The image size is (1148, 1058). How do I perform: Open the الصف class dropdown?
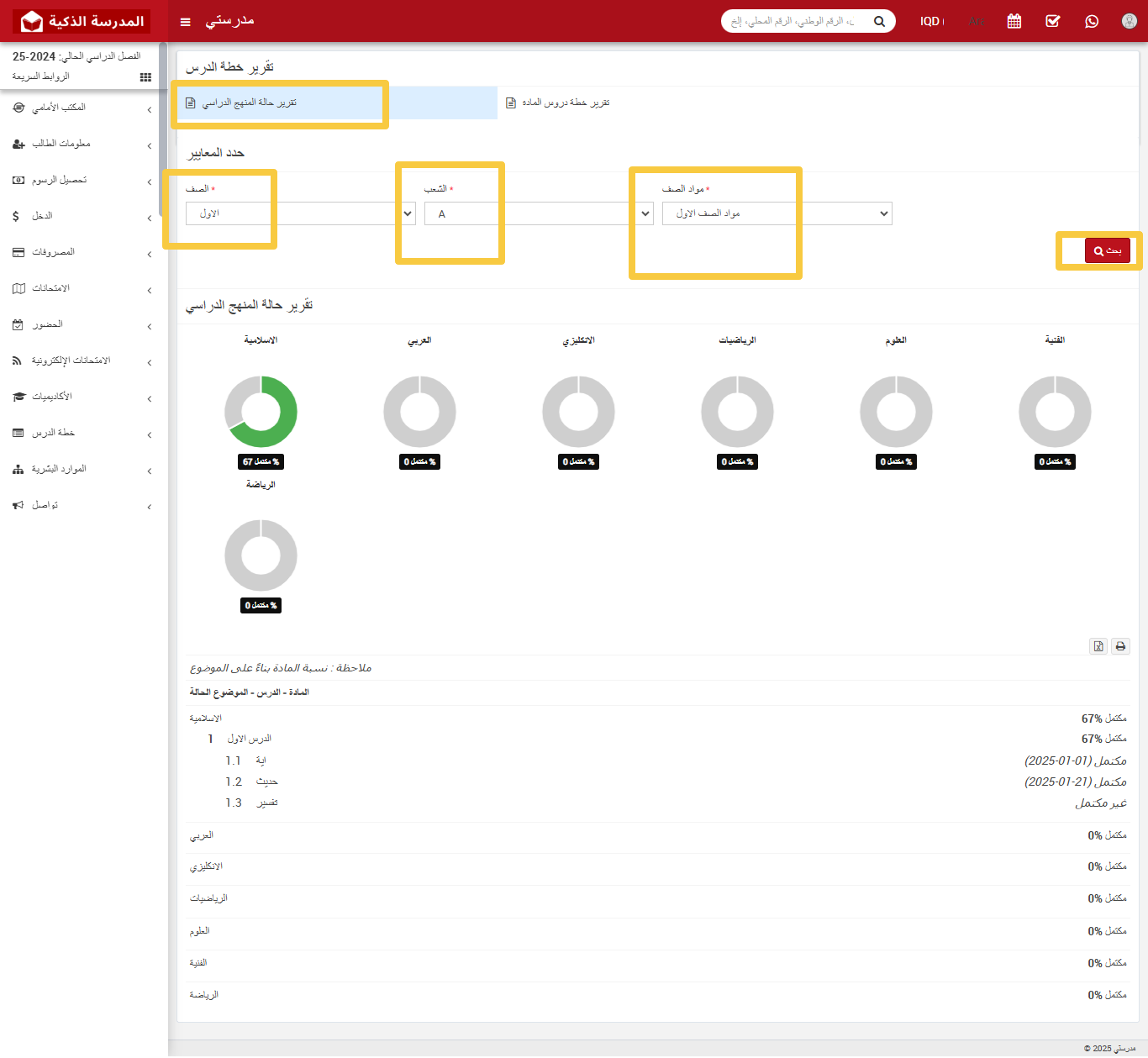pyautogui.click(x=300, y=213)
